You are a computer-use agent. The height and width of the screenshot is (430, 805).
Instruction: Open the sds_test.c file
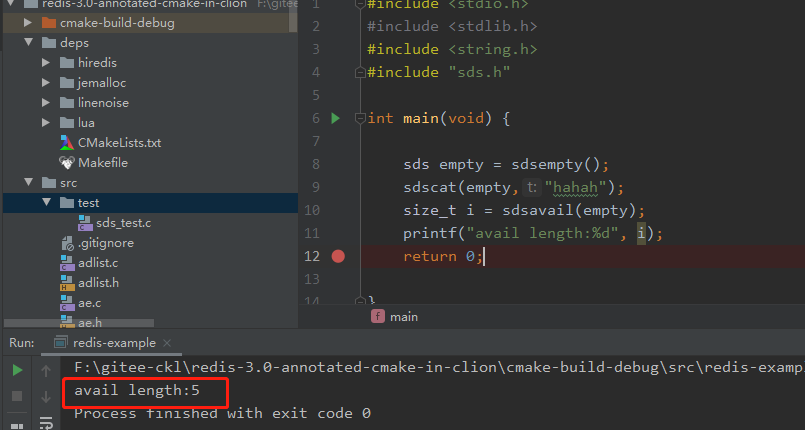pos(122,222)
